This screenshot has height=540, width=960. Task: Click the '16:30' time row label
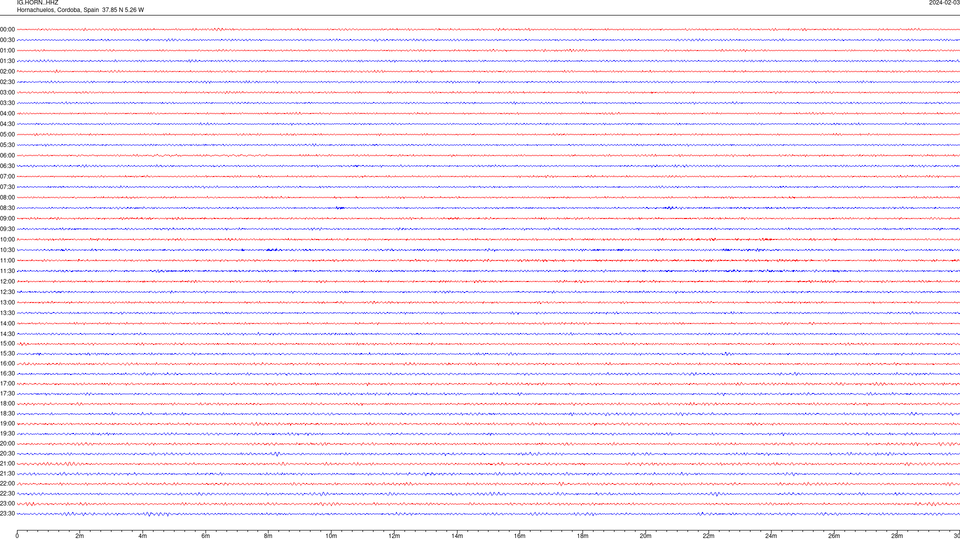[x=7, y=373]
